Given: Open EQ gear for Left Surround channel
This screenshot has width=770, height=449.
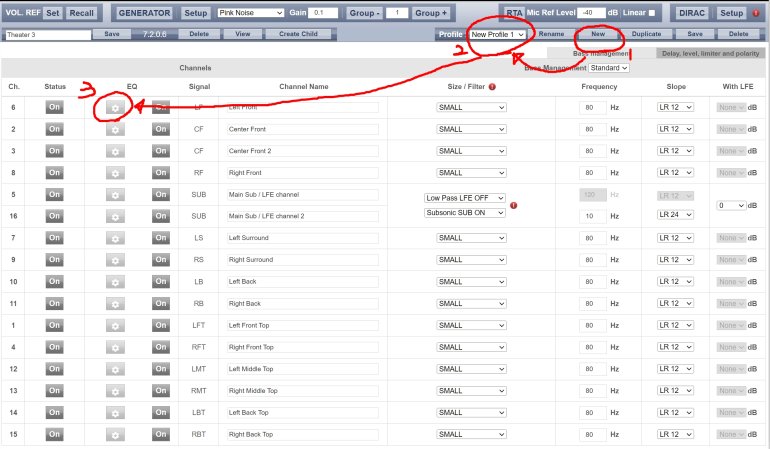Looking at the screenshot, I should [x=115, y=238].
